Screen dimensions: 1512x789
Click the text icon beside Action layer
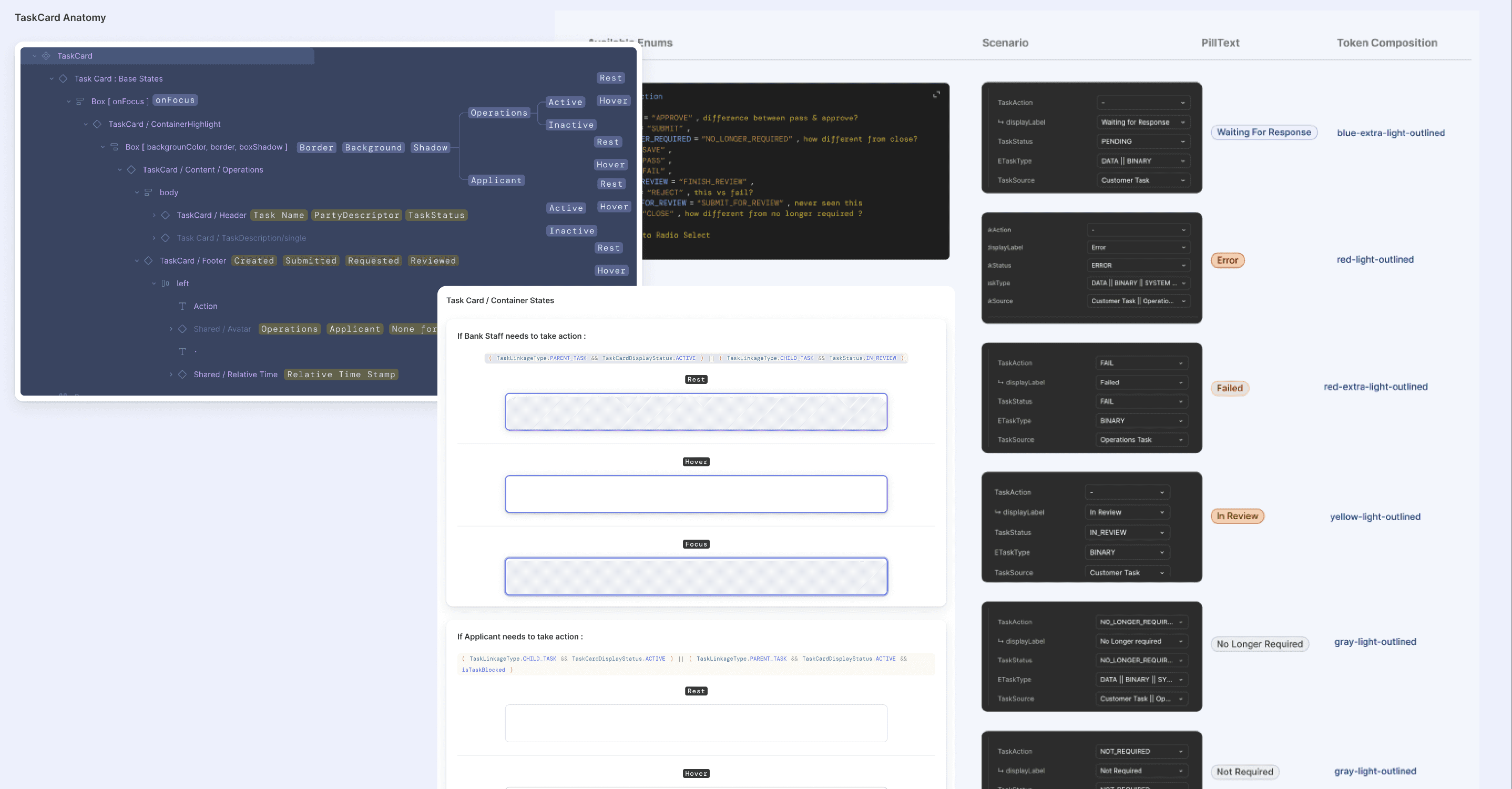[x=182, y=307]
